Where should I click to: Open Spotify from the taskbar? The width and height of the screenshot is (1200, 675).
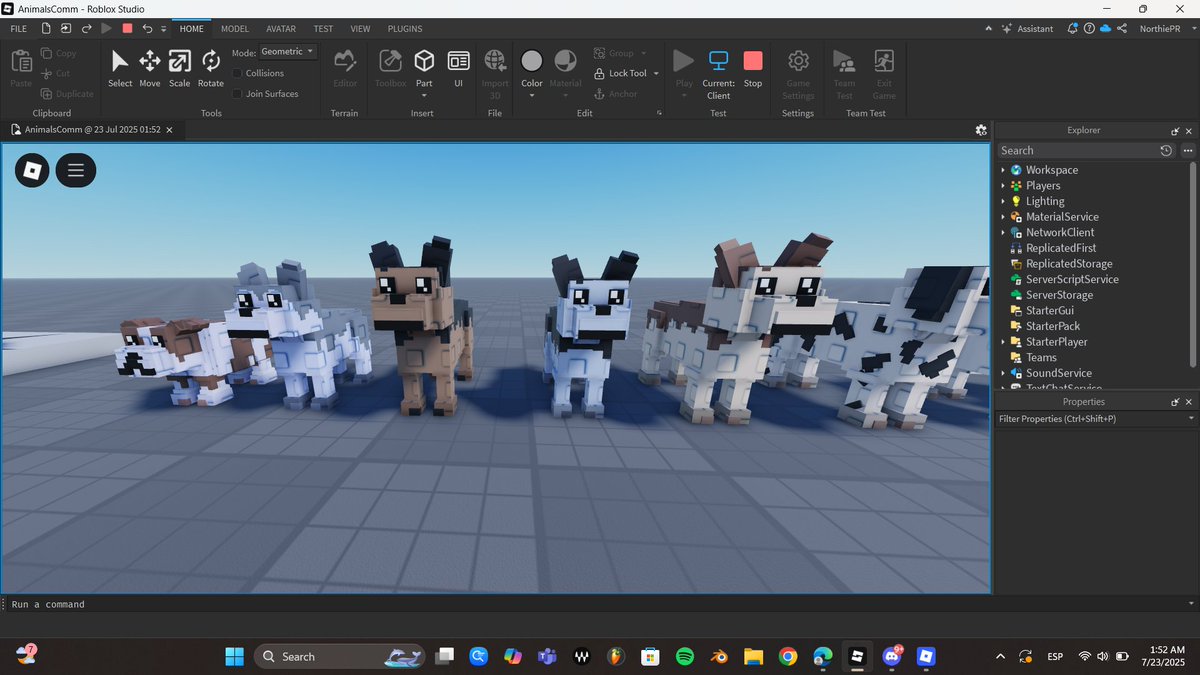(685, 656)
